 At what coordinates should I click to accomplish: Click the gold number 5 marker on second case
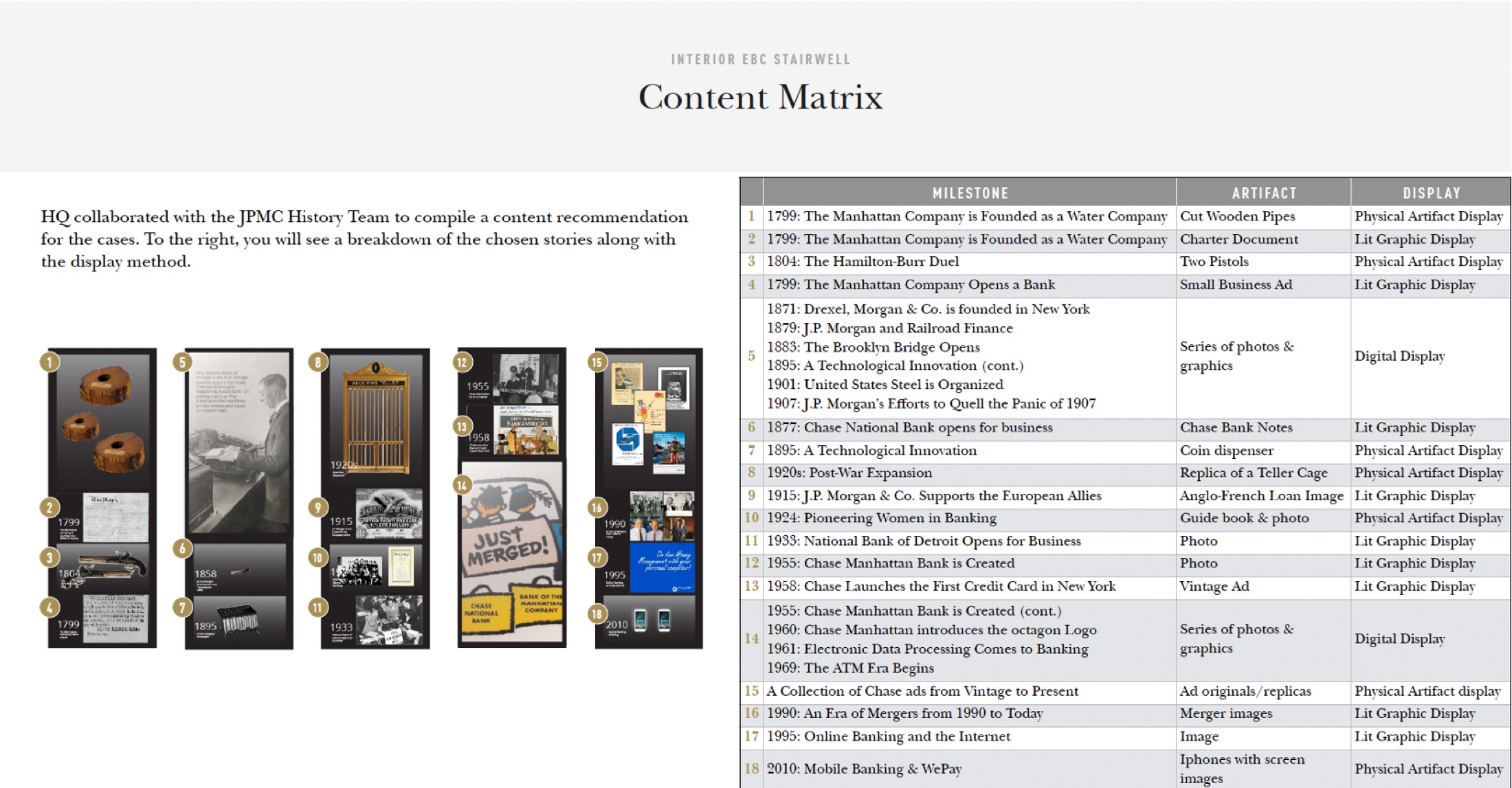[x=182, y=362]
